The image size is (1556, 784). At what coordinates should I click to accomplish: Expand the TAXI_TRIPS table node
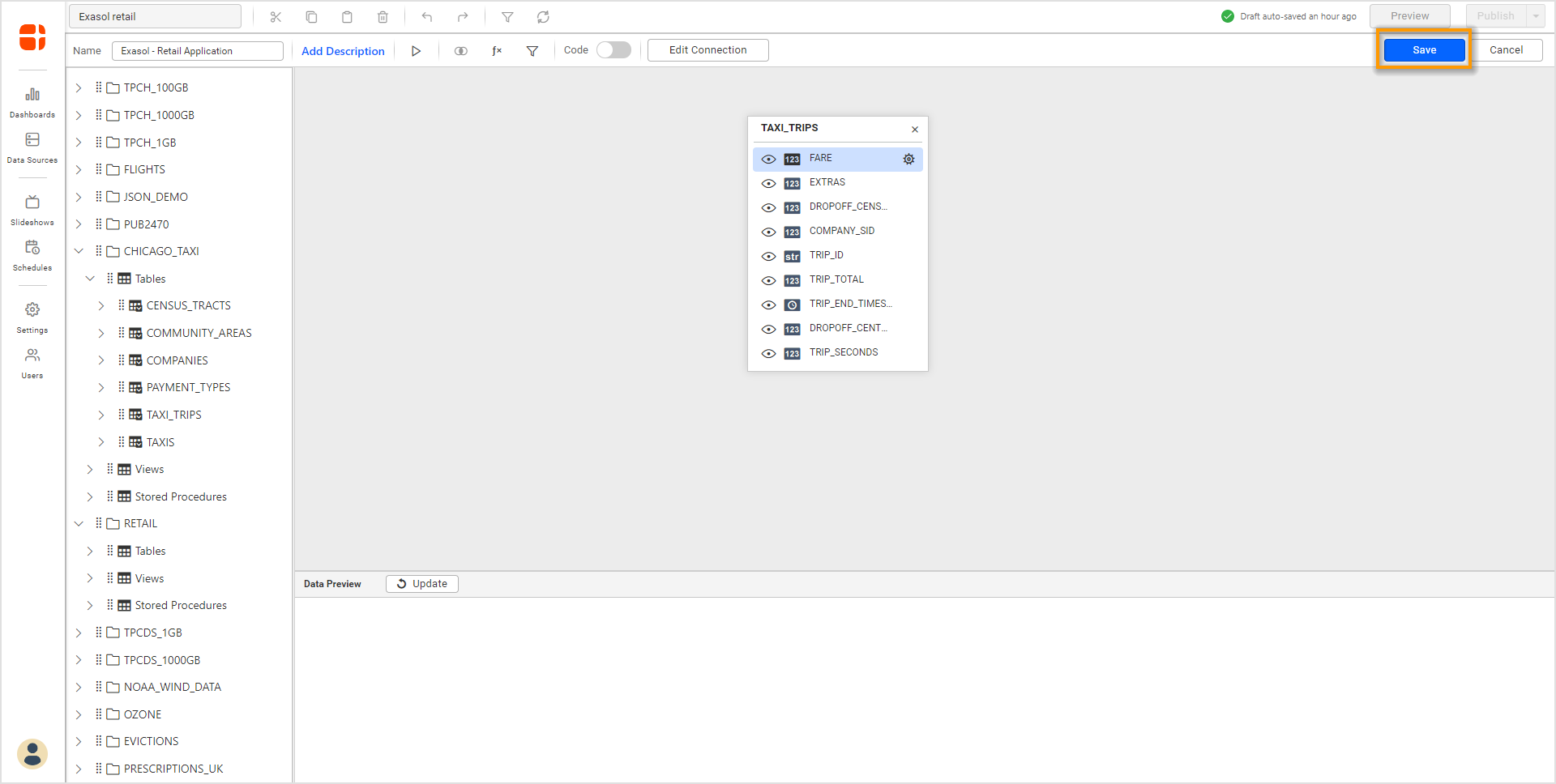click(x=101, y=415)
